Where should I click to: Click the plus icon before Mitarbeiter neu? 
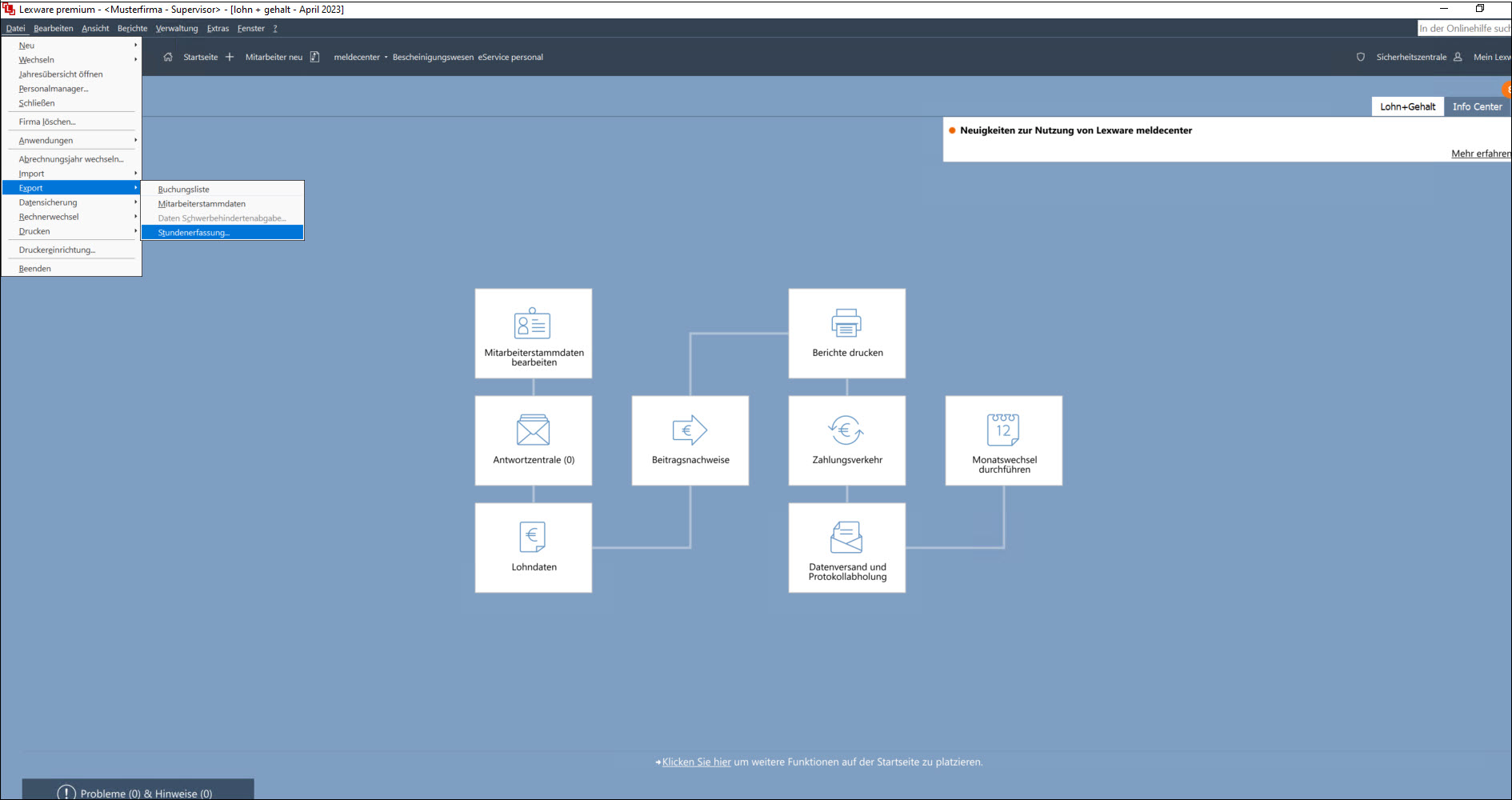[230, 57]
